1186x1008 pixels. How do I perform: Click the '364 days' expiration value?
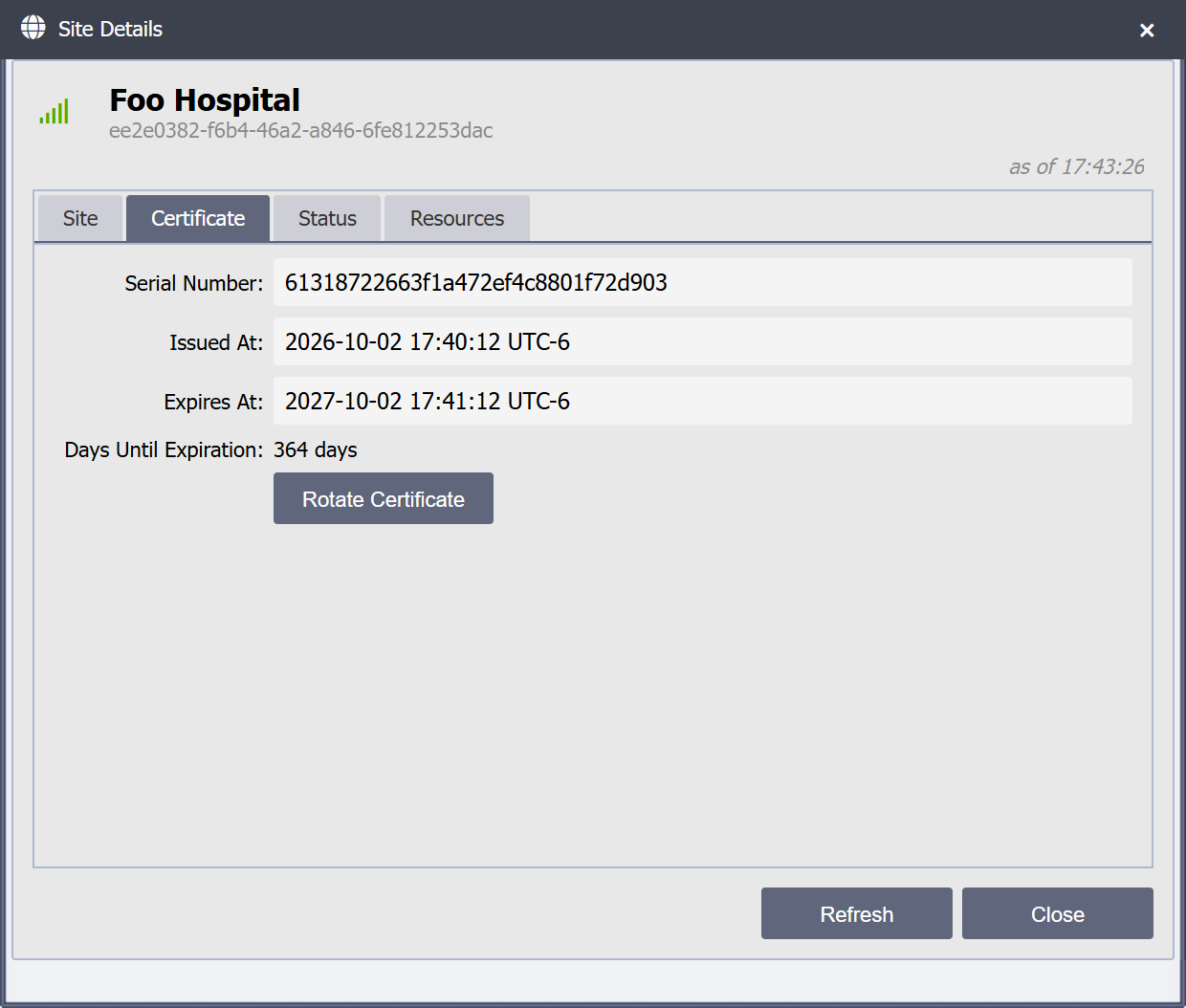click(316, 449)
